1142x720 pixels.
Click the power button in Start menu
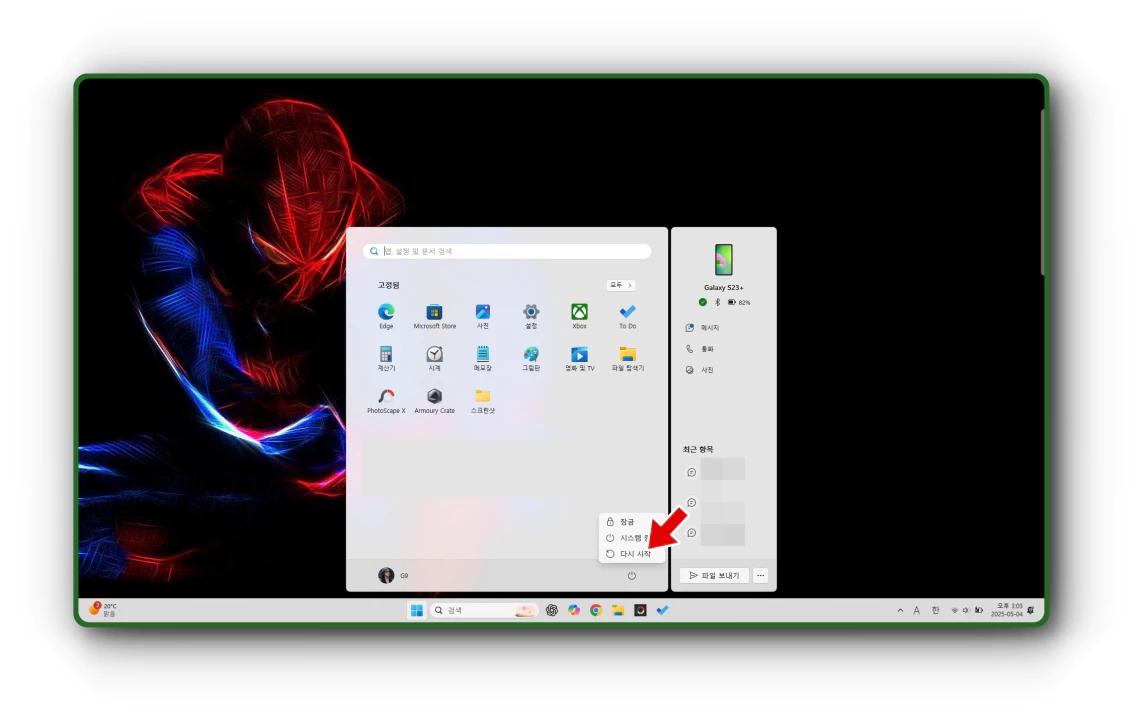(x=631, y=576)
